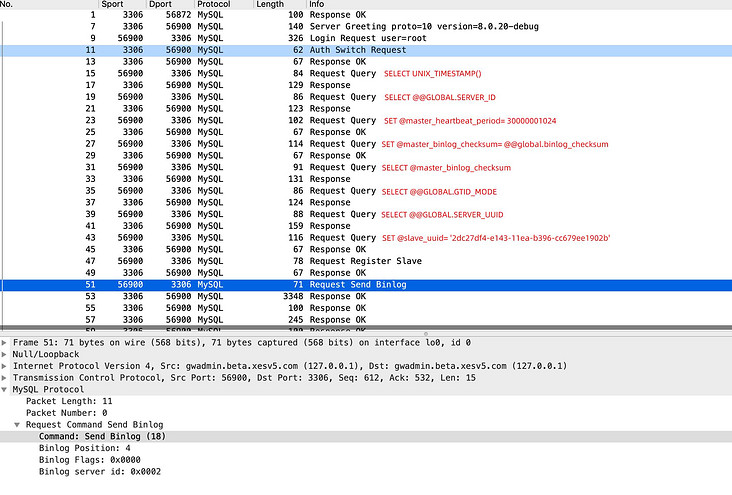Select packet 9 Login Request user=root
Image resolution: width=732 pixels, height=495 pixels.
coord(366,38)
